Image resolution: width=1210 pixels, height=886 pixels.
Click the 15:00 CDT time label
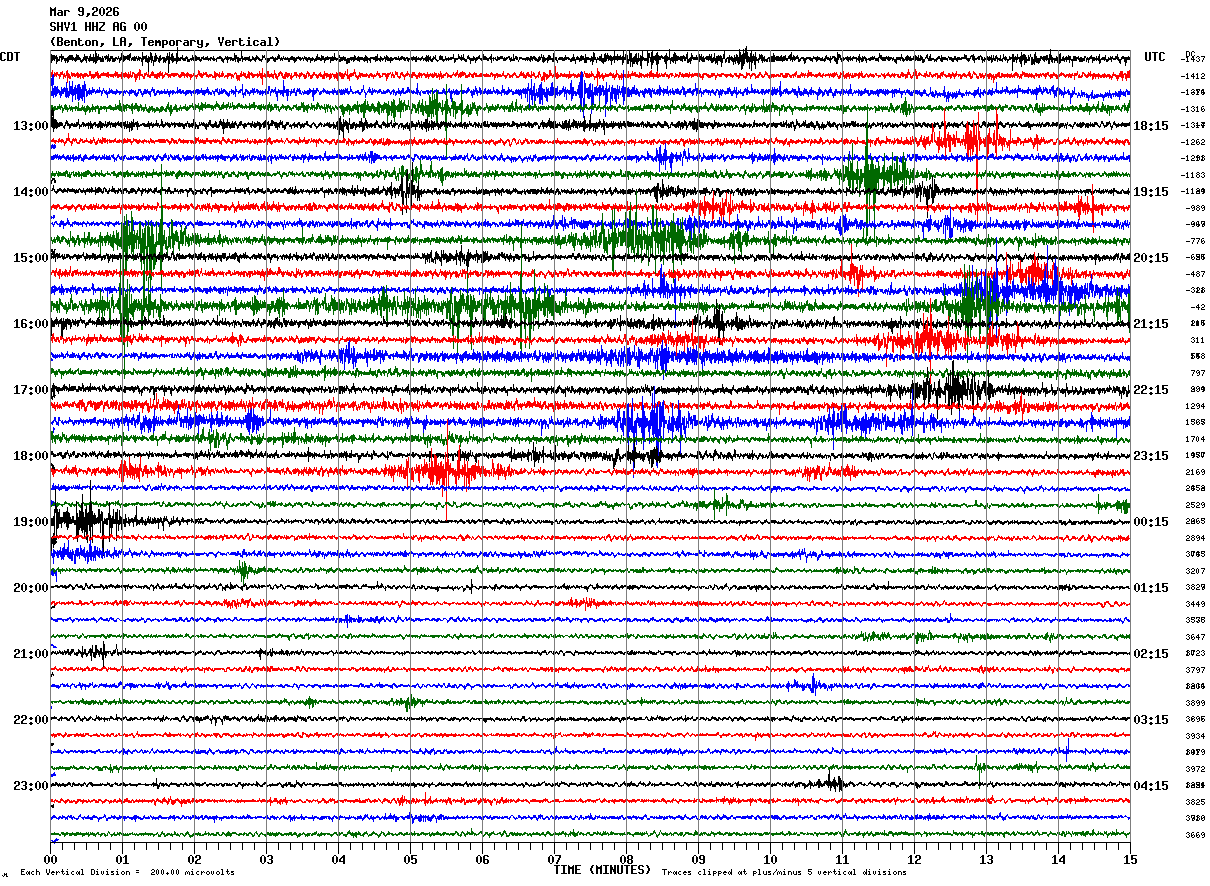pos(31,258)
